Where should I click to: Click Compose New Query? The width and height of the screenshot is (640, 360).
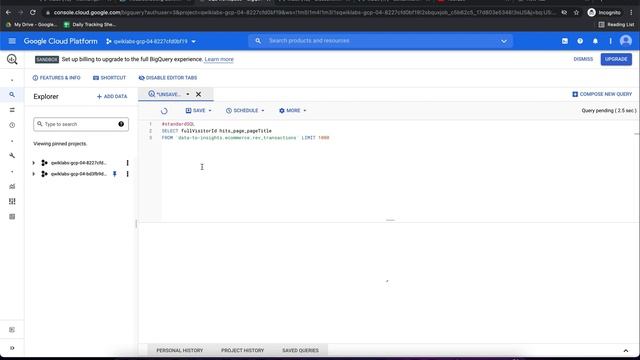(602, 94)
